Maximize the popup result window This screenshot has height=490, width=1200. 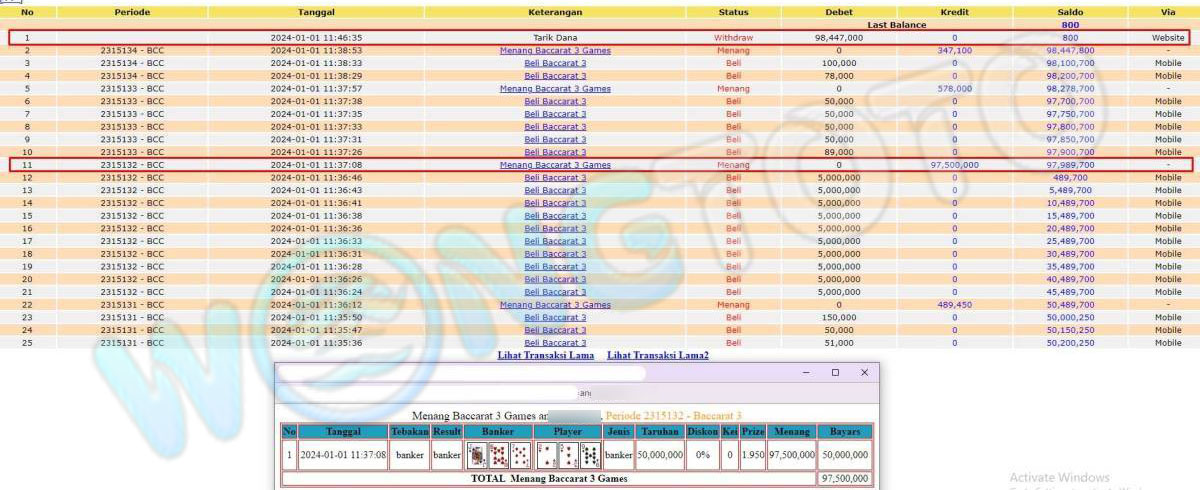pyautogui.click(x=835, y=373)
